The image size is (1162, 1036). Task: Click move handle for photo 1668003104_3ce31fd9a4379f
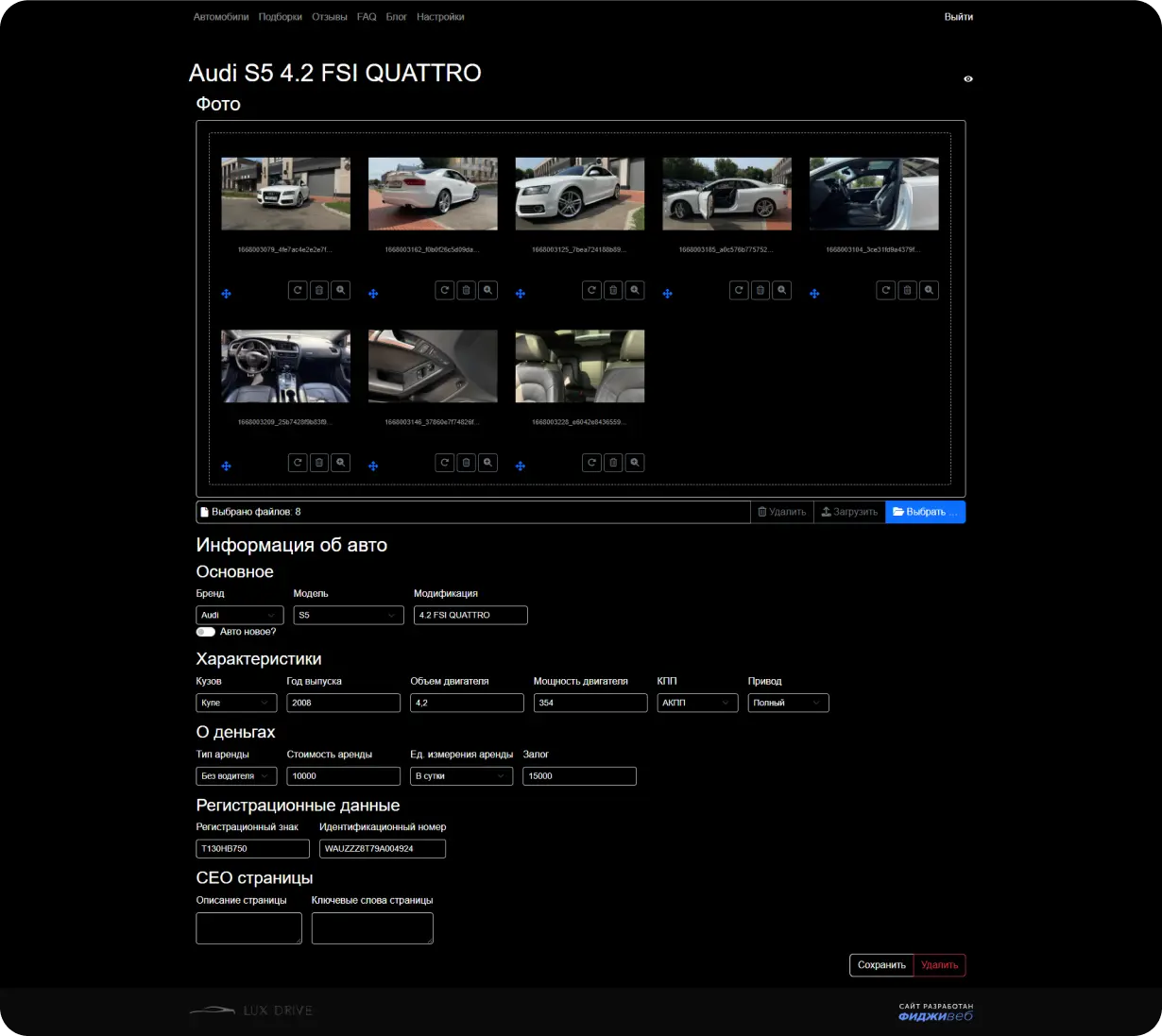pyautogui.click(x=814, y=294)
